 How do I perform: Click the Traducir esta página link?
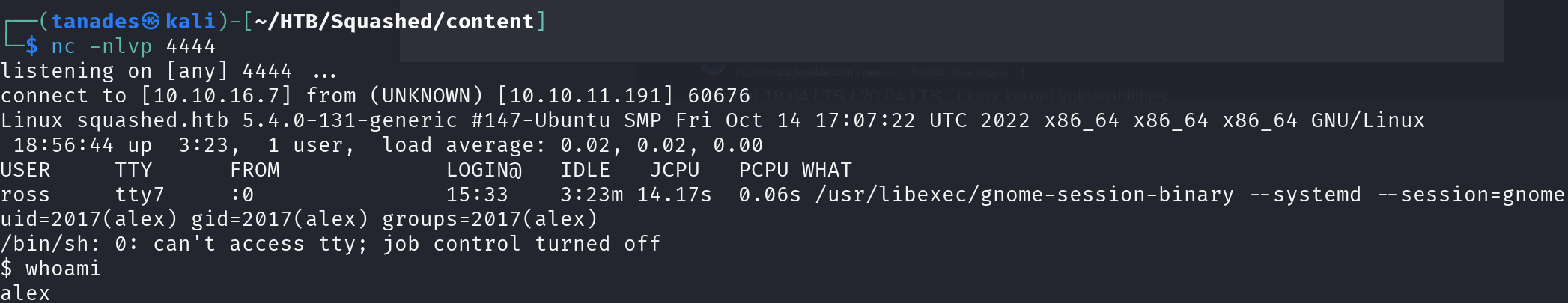click(x=959, y=73)
